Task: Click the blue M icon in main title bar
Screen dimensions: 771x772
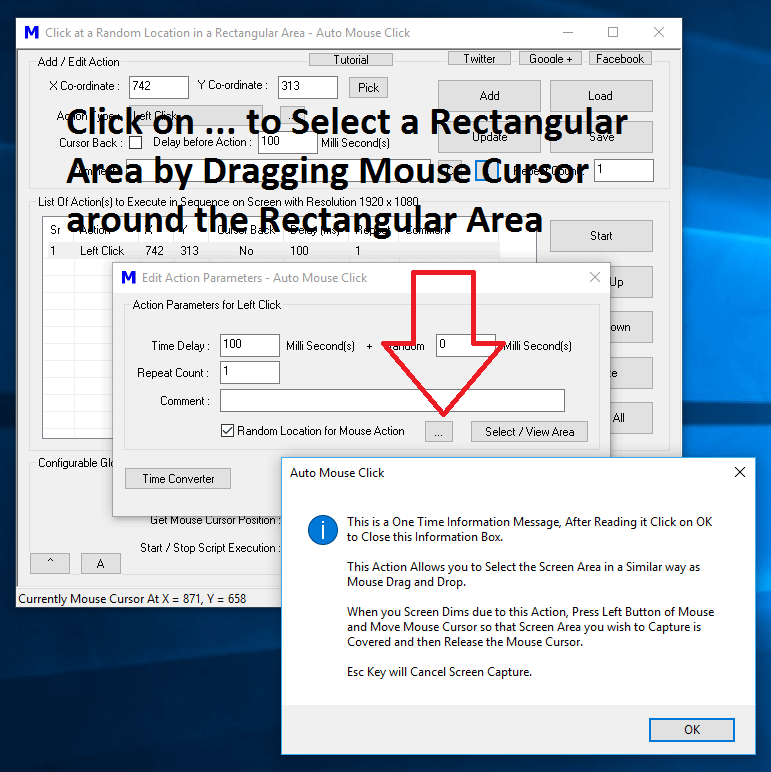Action: 32,32
